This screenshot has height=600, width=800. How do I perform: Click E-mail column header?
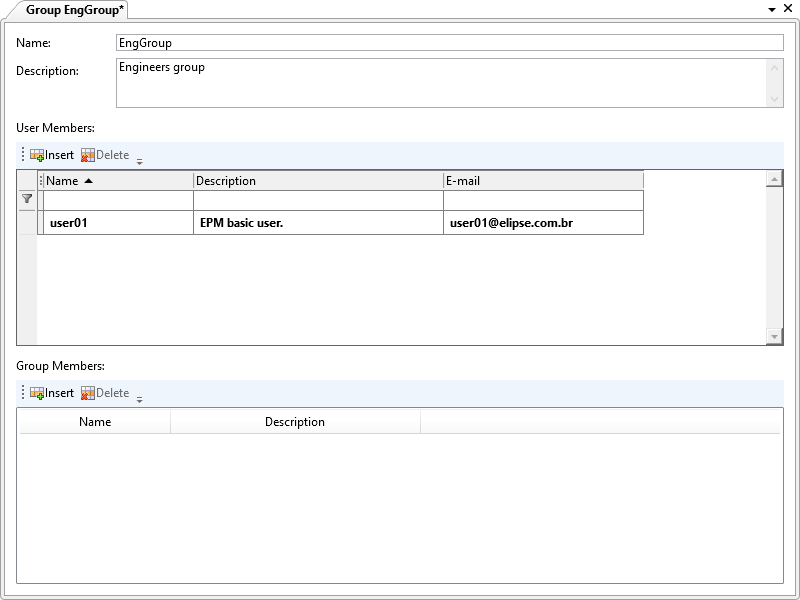click(543, 181)
